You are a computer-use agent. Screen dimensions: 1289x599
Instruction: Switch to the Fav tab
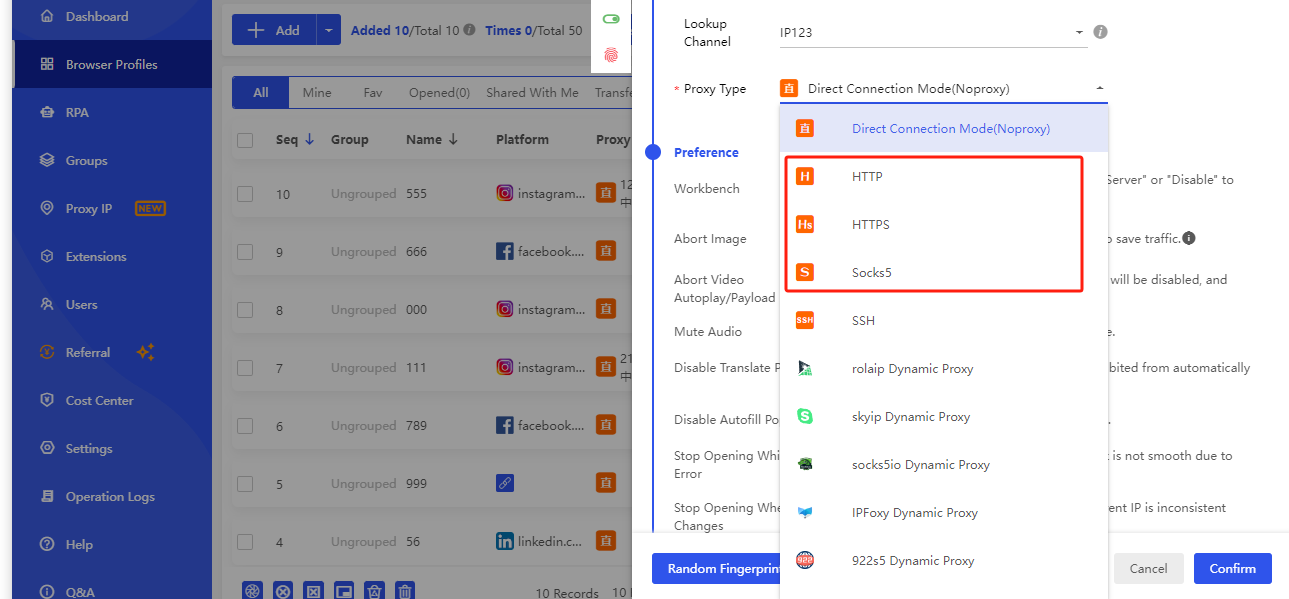click(x=373, y=93)
